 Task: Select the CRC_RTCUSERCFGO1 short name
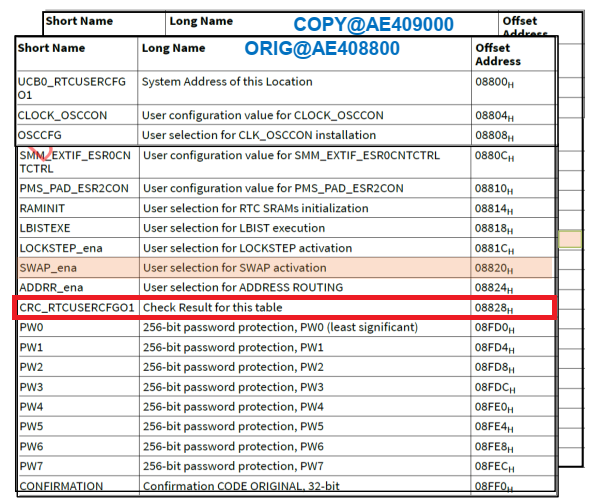[77, 308]
